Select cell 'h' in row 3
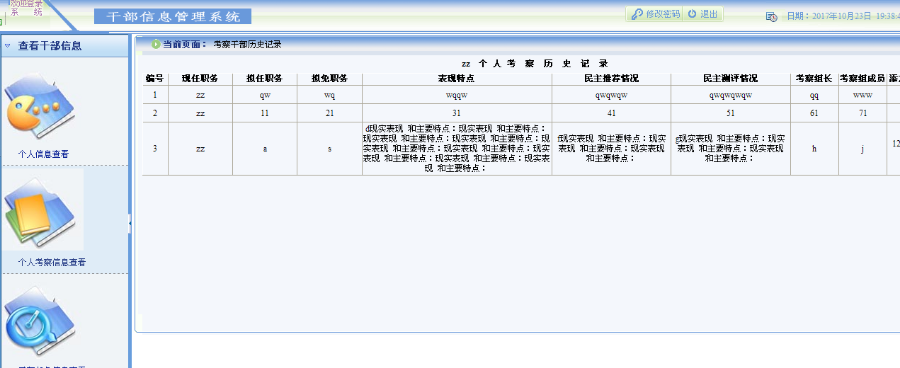Screen dimensions: 900x368 pyautogui.click(x=814, y=149)
